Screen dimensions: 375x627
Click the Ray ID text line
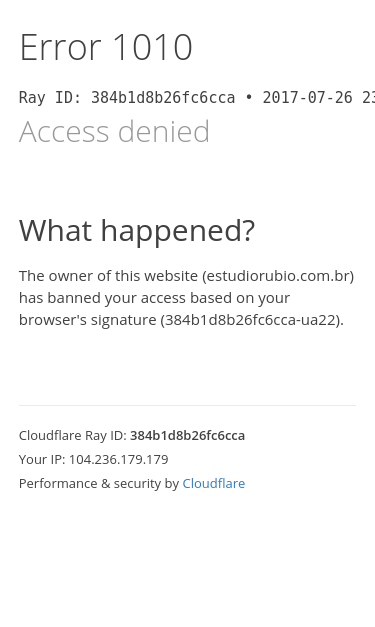tap(197, 98)
